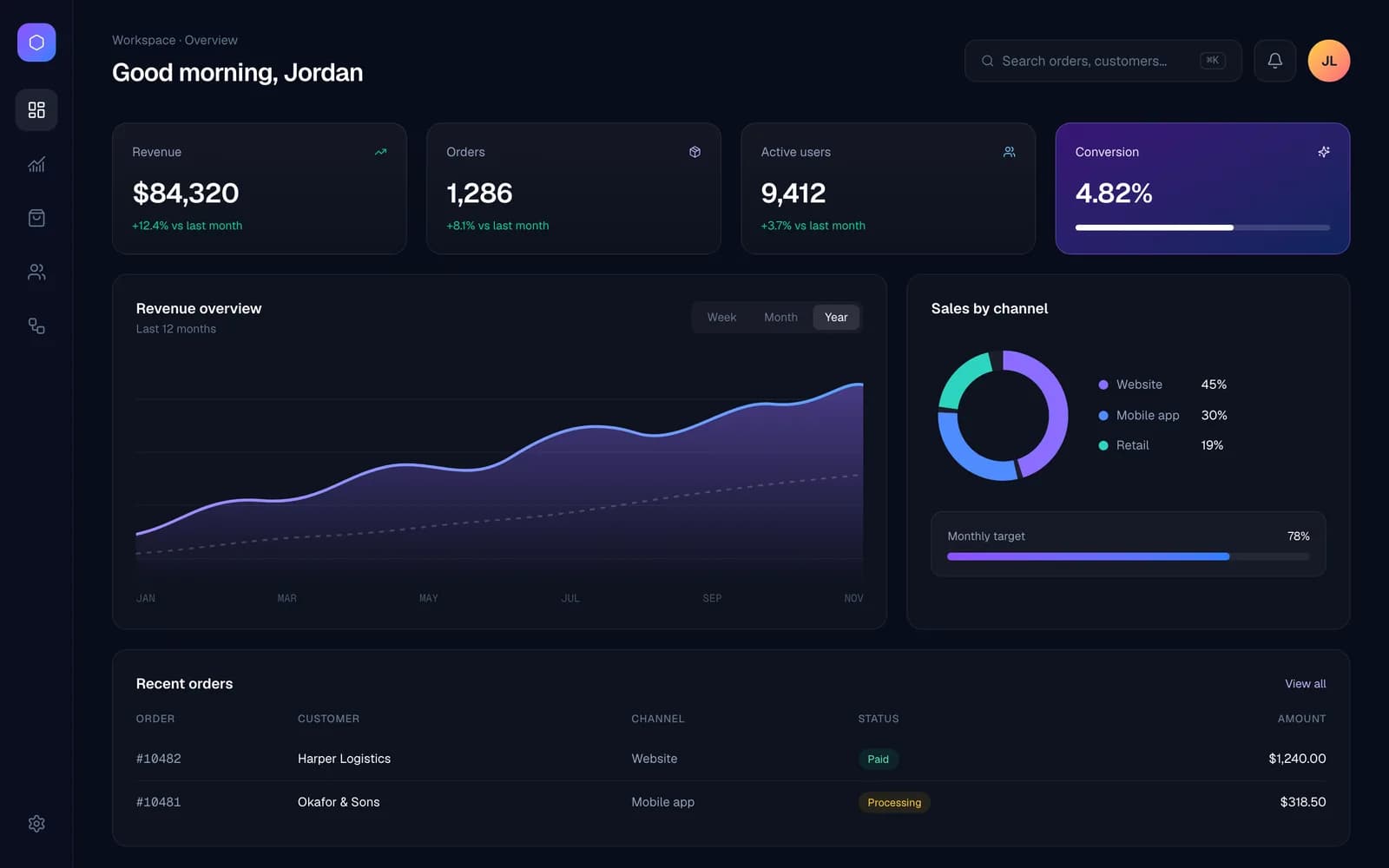Open the analytics chart sidebar icon
Screen dimensions: 1389x868
36,164
